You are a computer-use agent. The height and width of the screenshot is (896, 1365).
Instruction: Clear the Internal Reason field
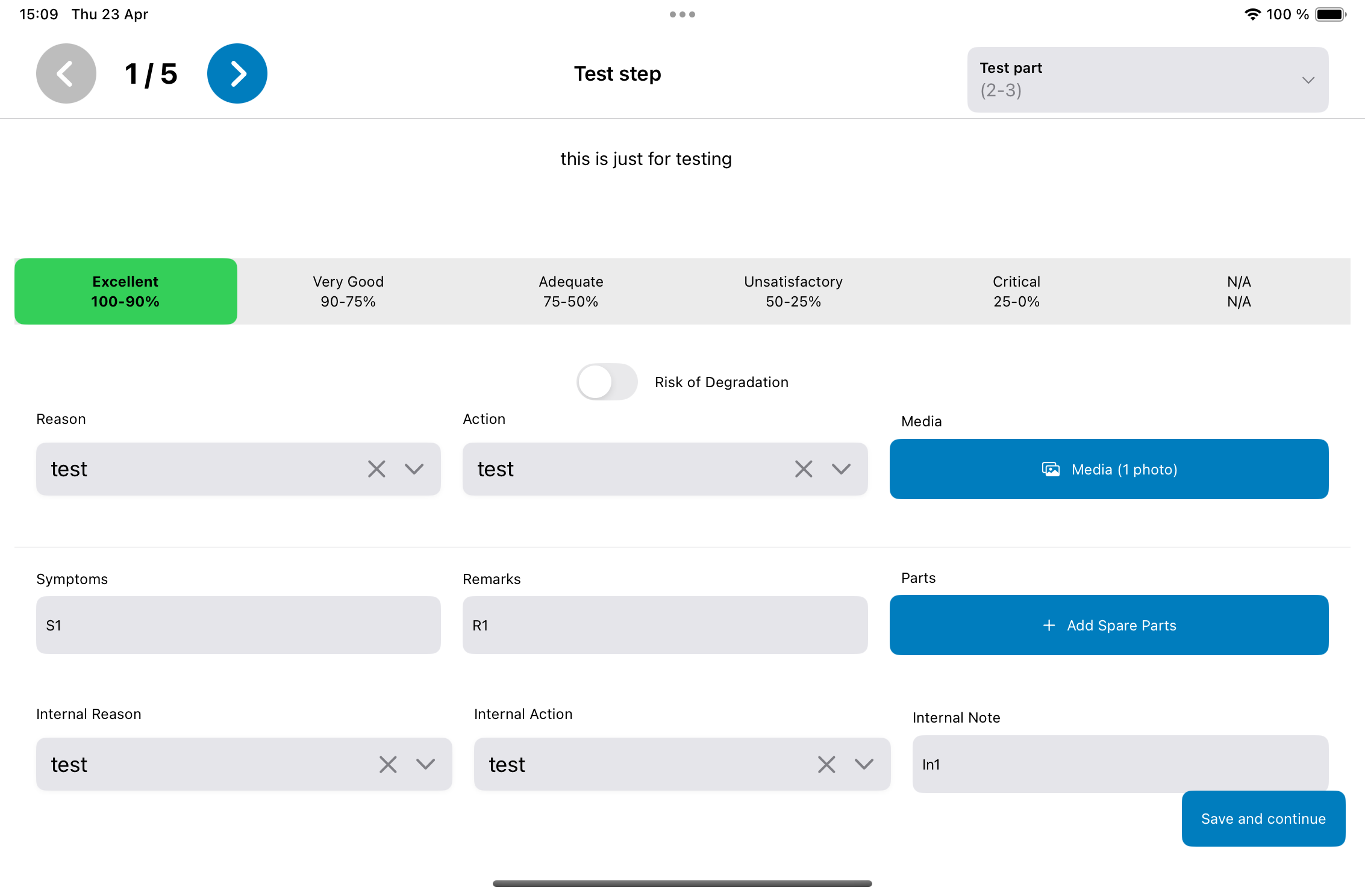(x=387, y=764)
